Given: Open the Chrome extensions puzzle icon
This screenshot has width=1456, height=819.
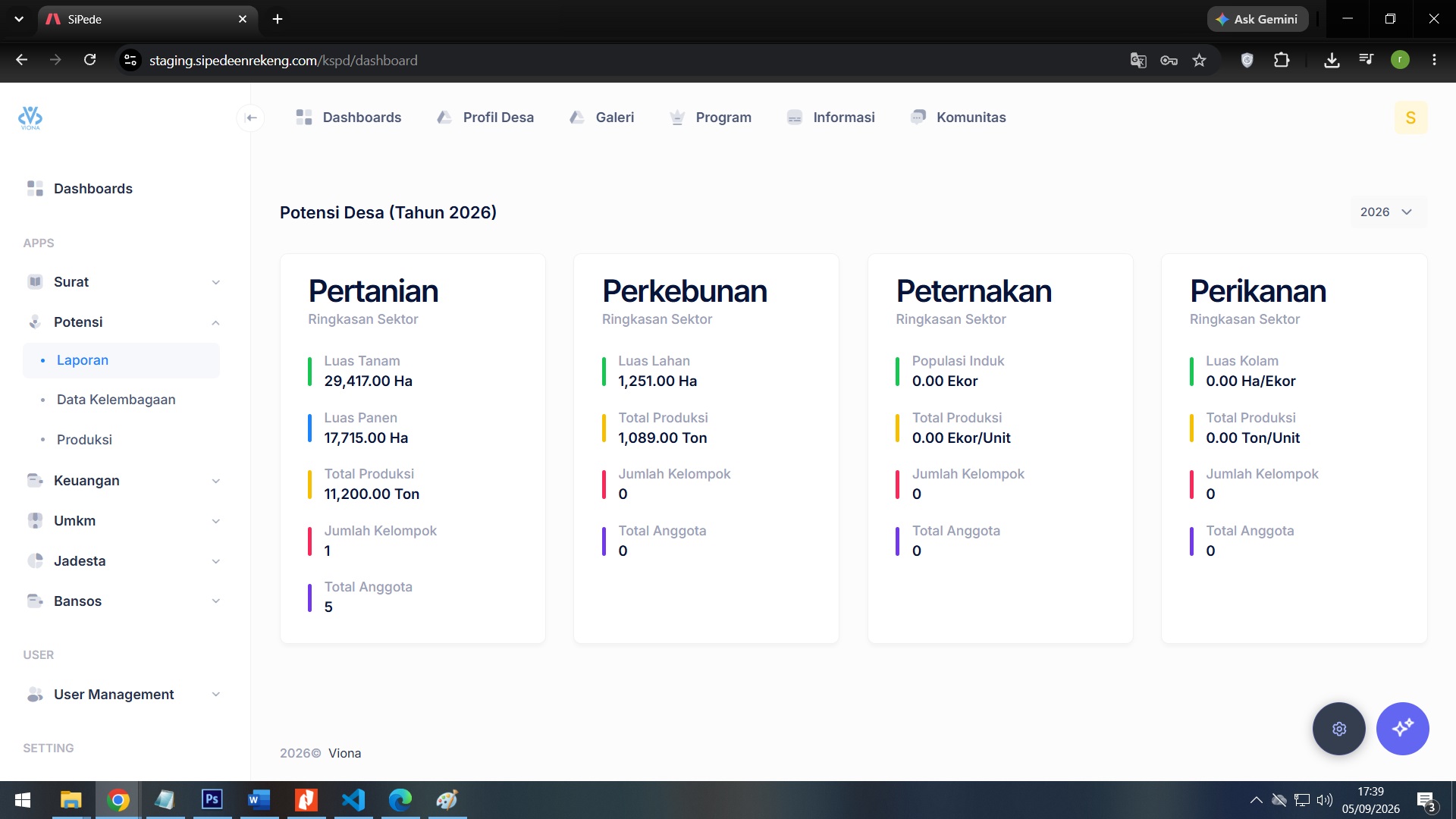Looking at the screenshot, I should [1282, 60].
